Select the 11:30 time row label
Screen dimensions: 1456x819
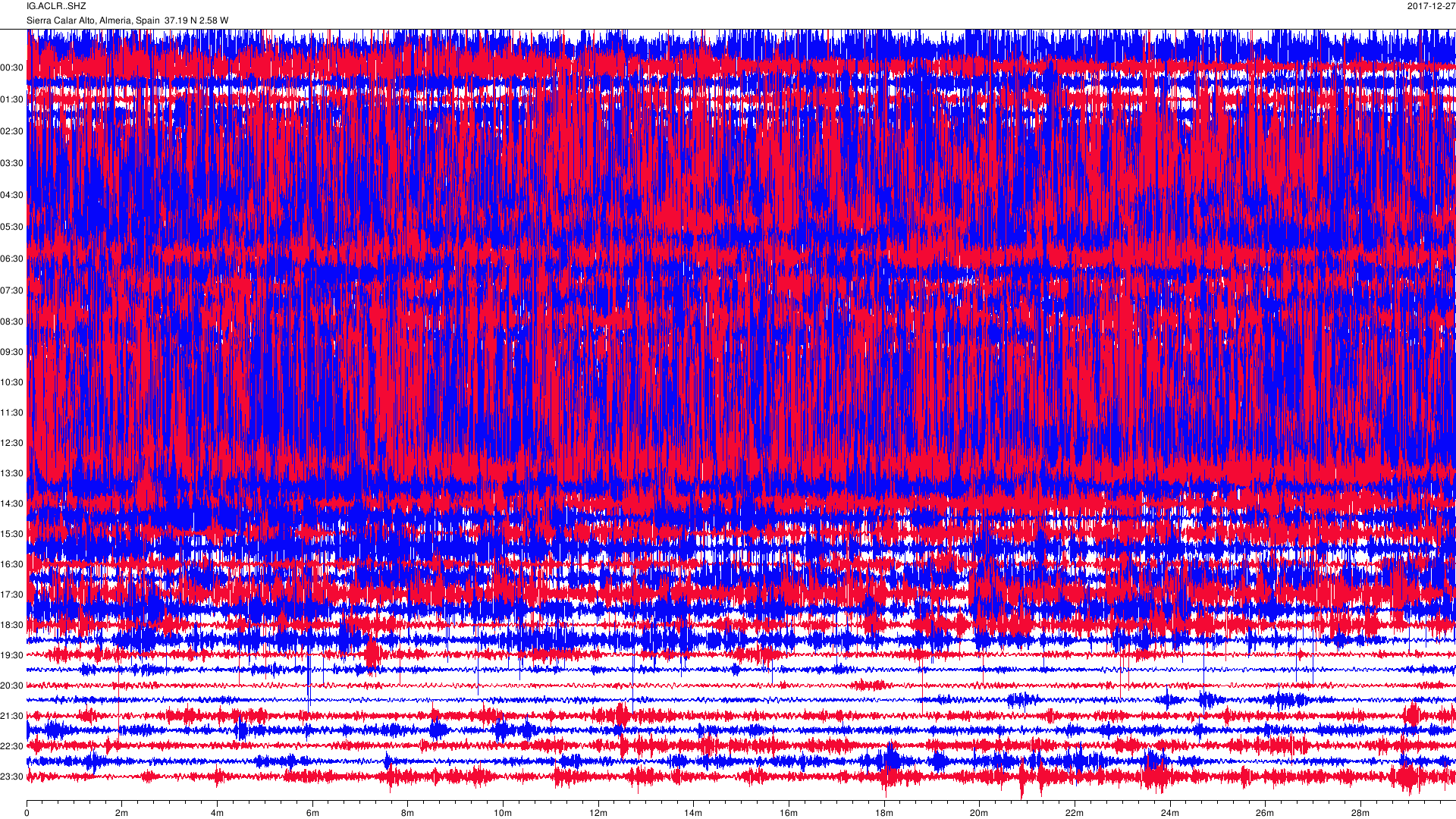(x=12, y=413)
